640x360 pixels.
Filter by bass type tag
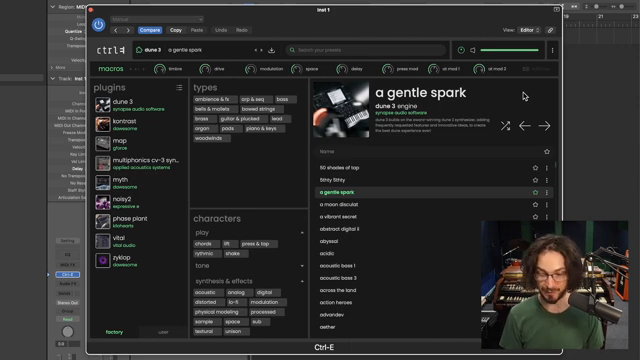coord(285,99)
